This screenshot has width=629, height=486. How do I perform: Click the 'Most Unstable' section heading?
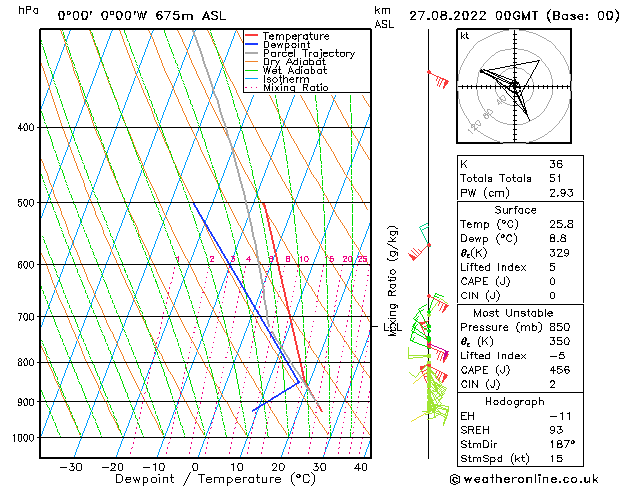pyautogui.click(x=513, y=313)
